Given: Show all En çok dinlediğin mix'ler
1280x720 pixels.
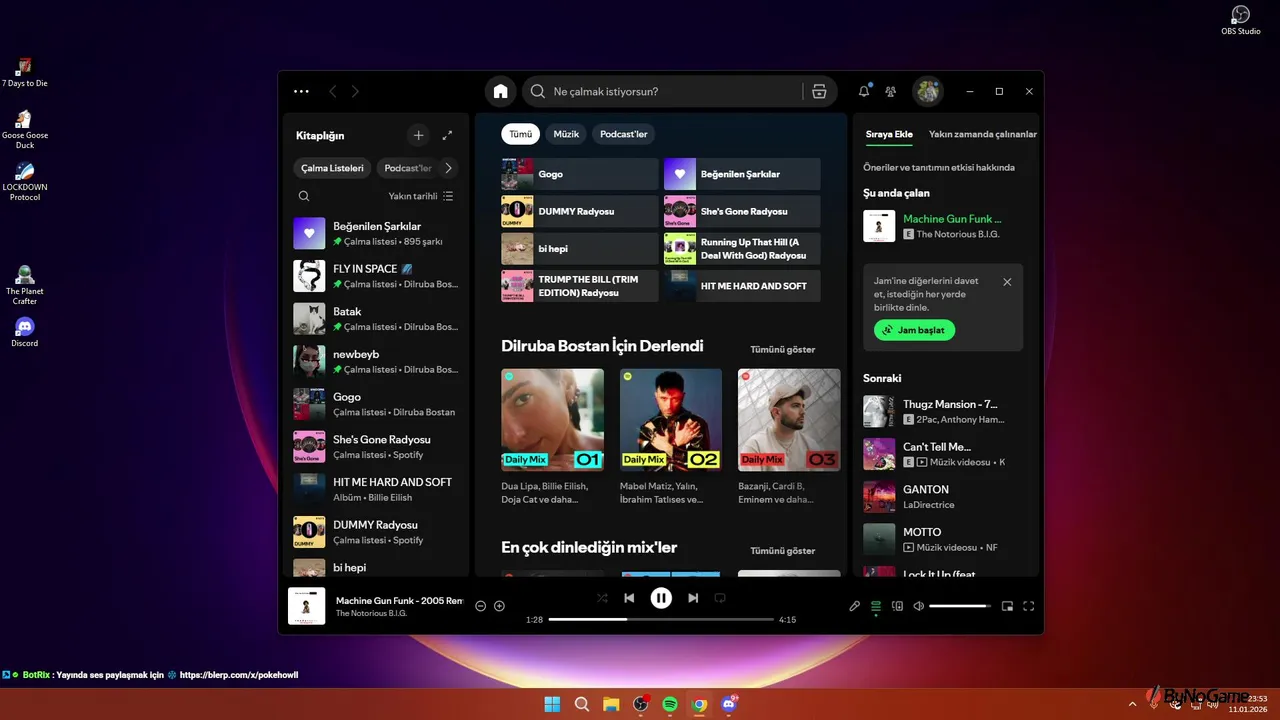Looking at the screenshot, I should click(783, 551).
